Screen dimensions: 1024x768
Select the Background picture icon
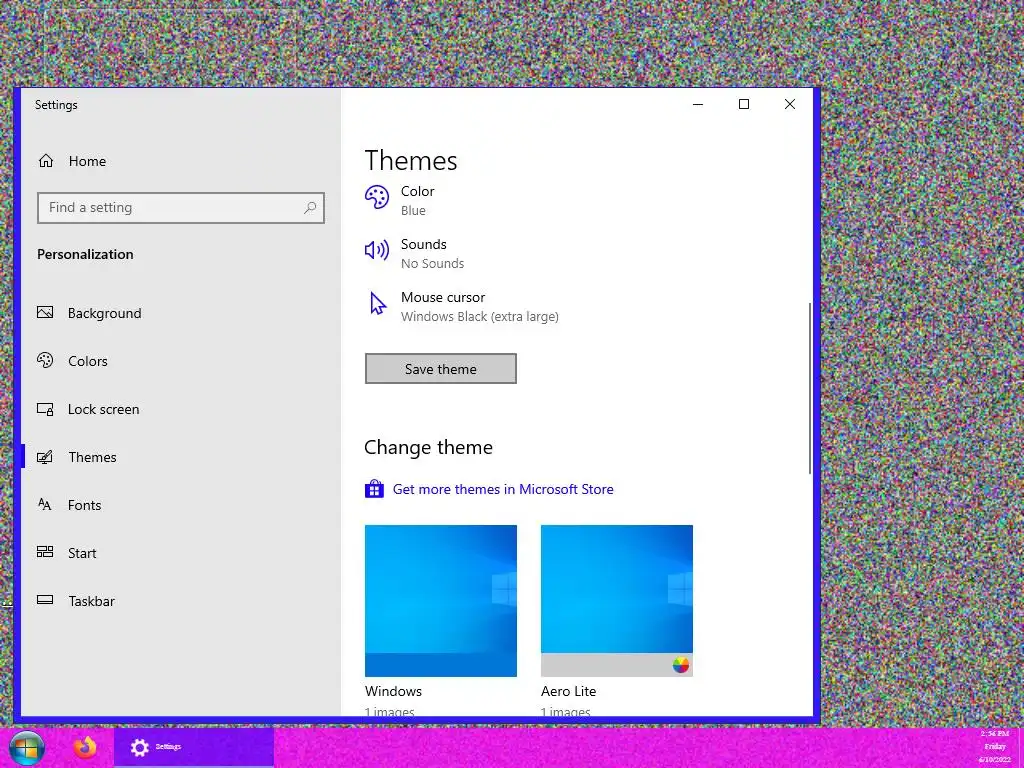[45, 312]
